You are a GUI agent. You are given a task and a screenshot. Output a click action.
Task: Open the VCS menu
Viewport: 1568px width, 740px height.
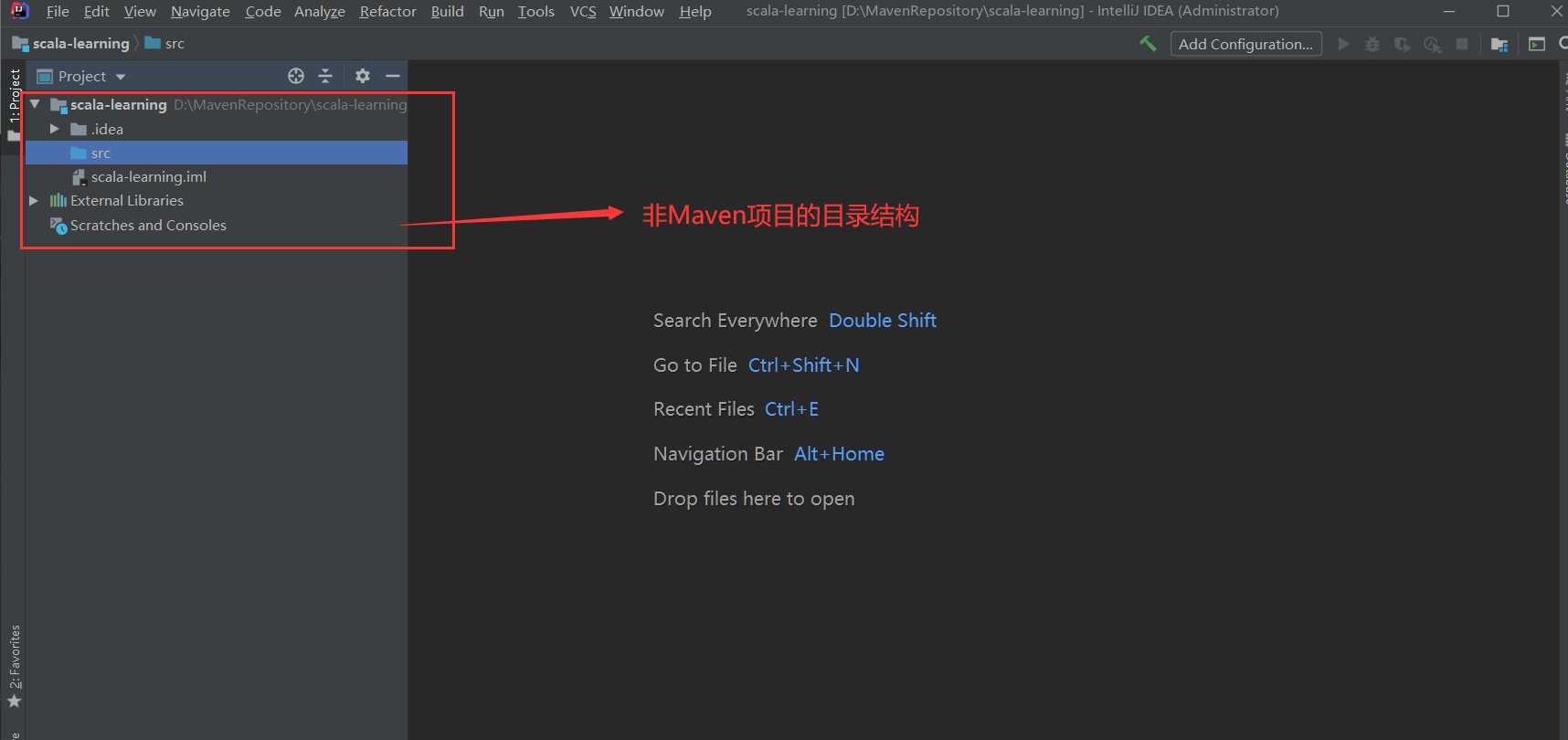point(583,11)
